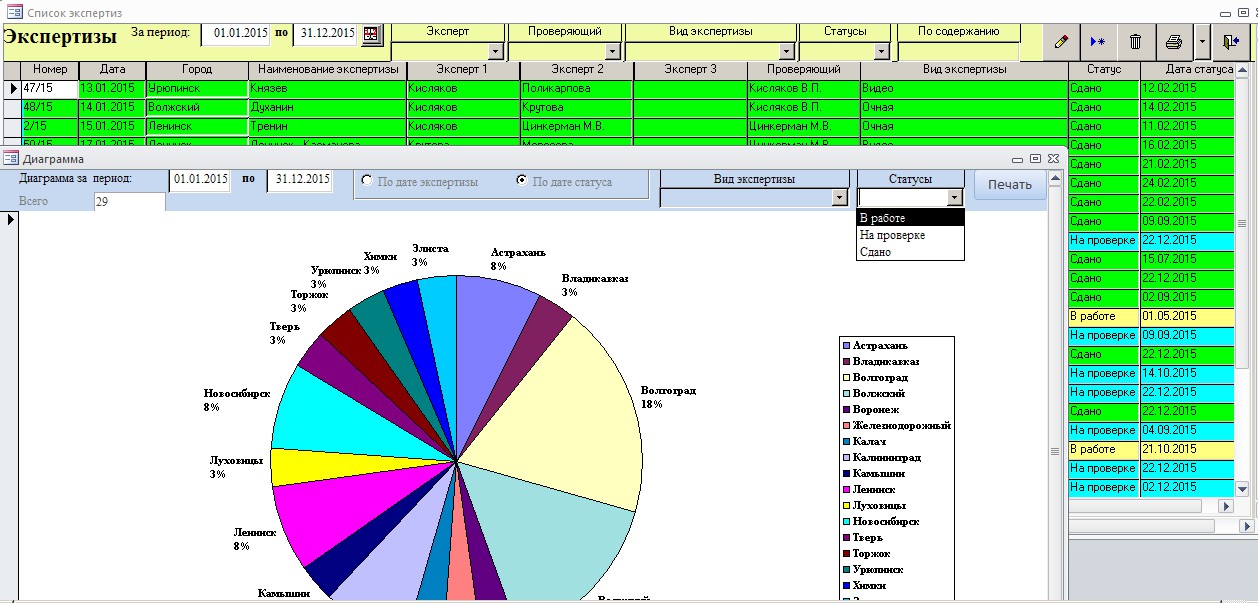Click the form icon in the Список экспертиз title bar
Screen dimensions: 1258x603
(x=15, y=12)
